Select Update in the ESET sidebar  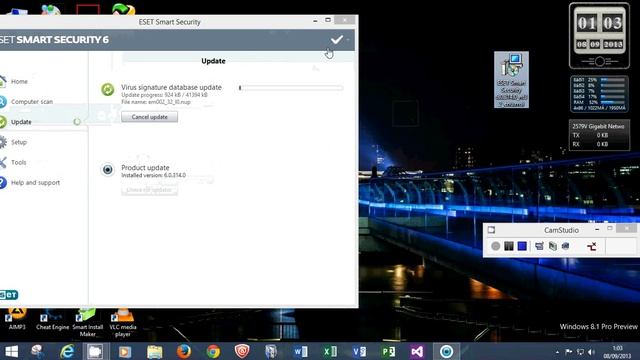(21, 122)
